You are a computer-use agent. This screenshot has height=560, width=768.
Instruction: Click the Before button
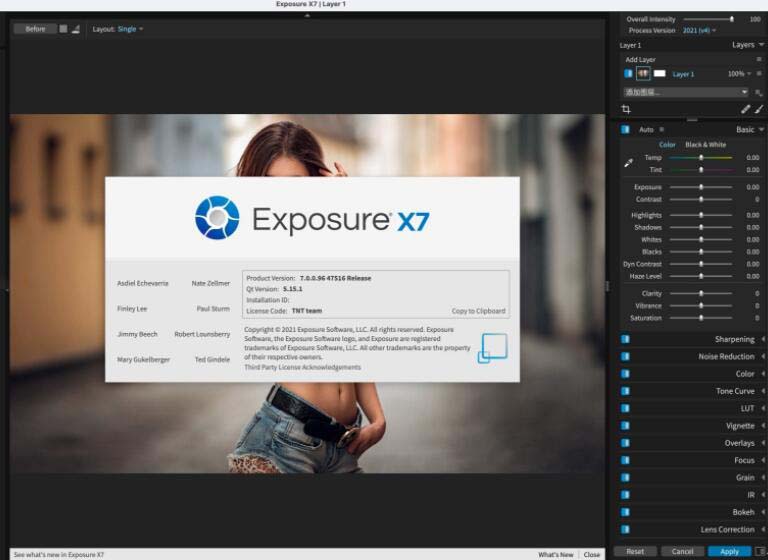pos(35,29)
